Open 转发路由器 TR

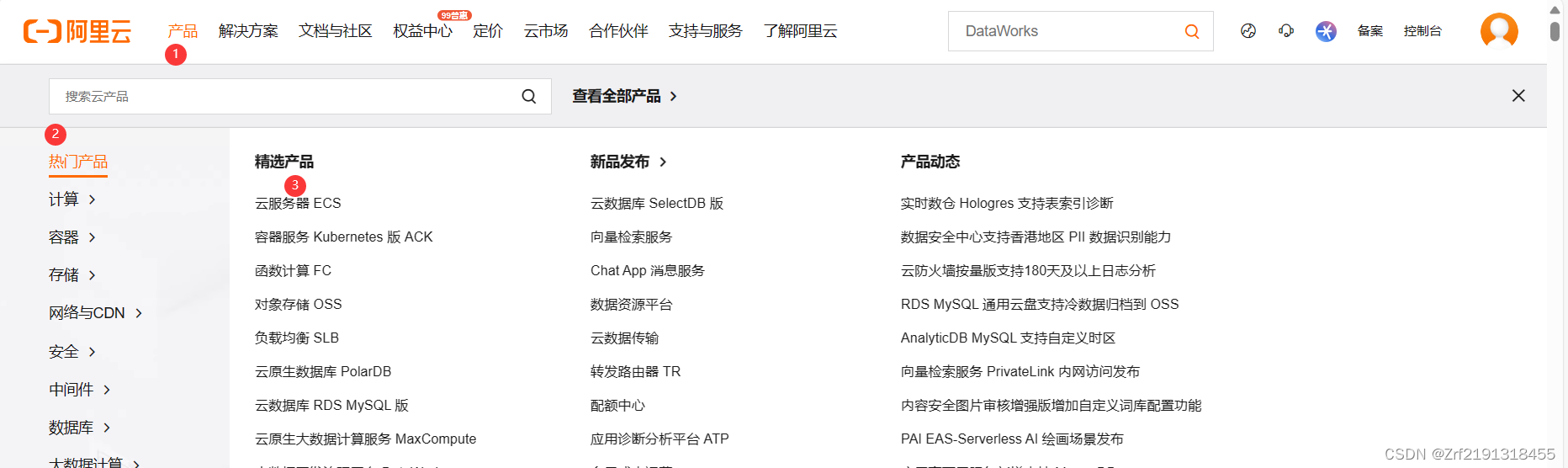[x=636, y=371]
